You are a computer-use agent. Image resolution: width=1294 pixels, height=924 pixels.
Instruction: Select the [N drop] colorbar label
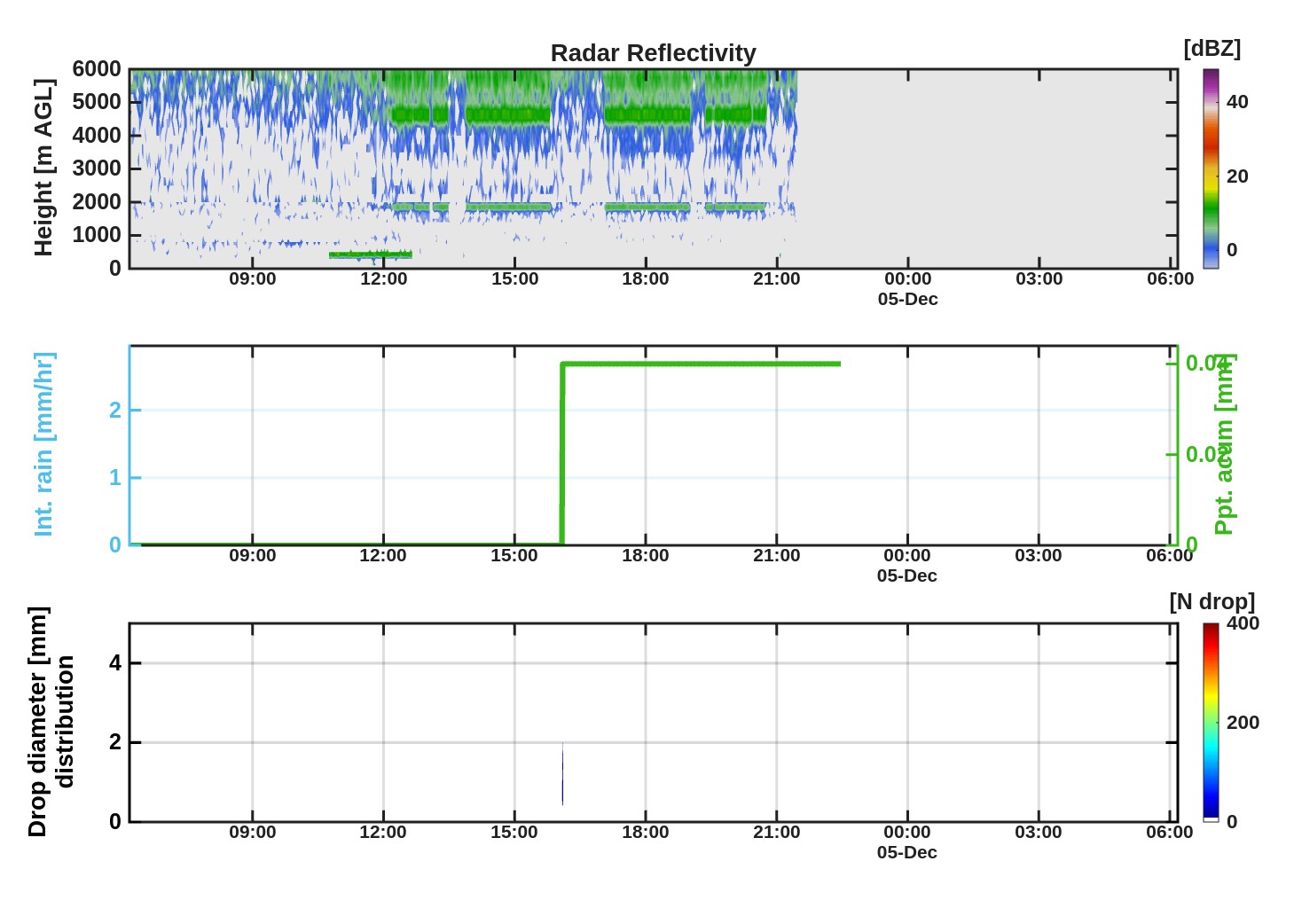[1212, 602]
